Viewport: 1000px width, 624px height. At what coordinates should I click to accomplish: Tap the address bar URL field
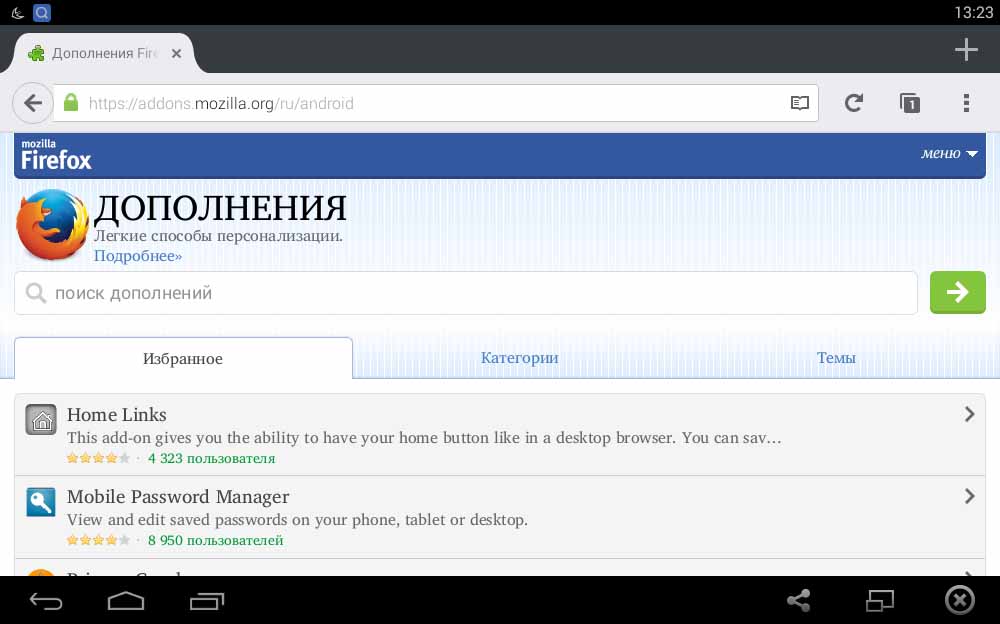[436, 103]
